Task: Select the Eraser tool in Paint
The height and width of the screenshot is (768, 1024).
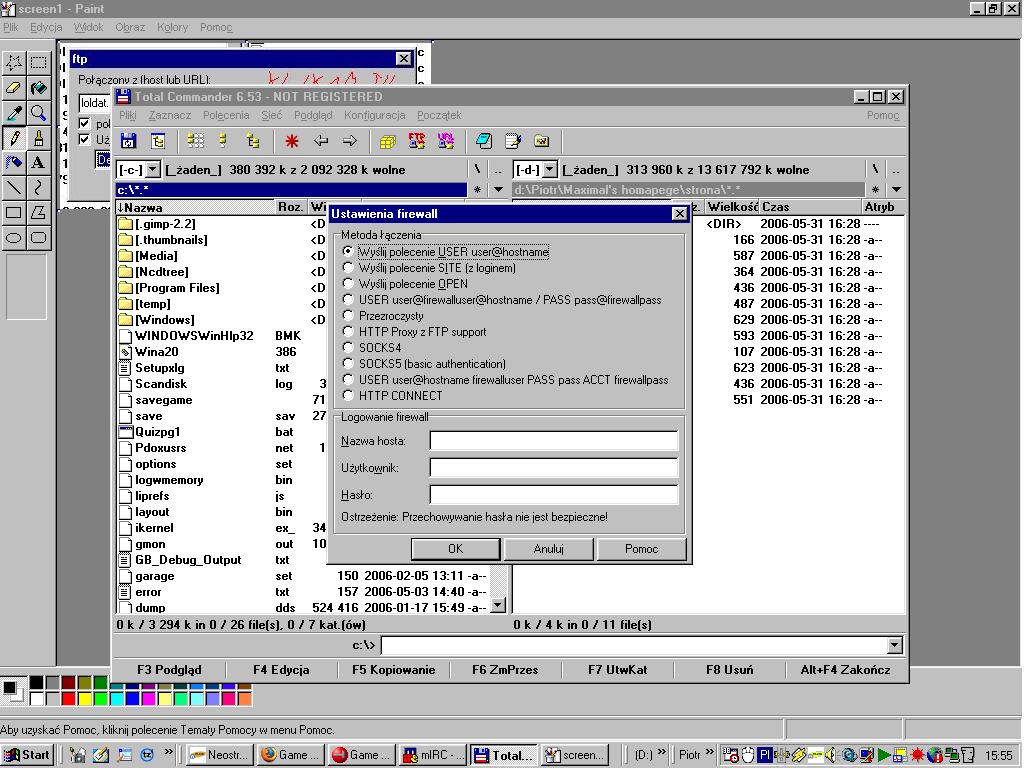Action: 14,88
